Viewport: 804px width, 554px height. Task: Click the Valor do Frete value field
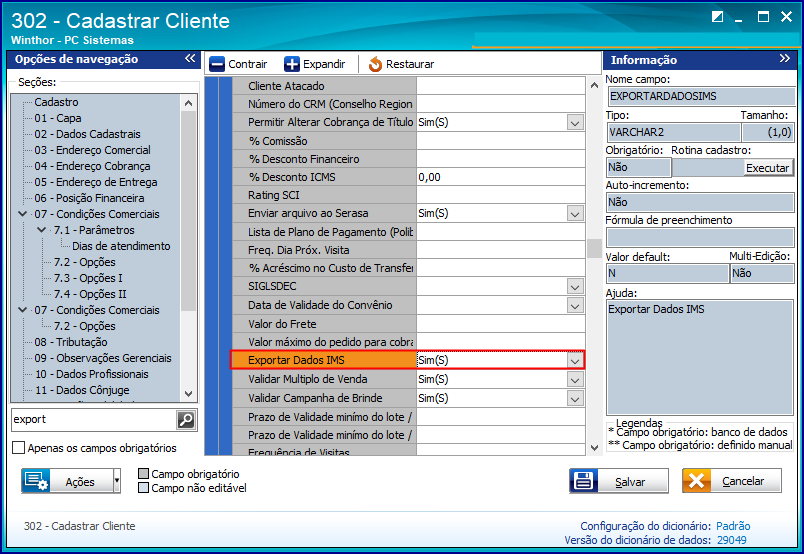click(500, 324)
